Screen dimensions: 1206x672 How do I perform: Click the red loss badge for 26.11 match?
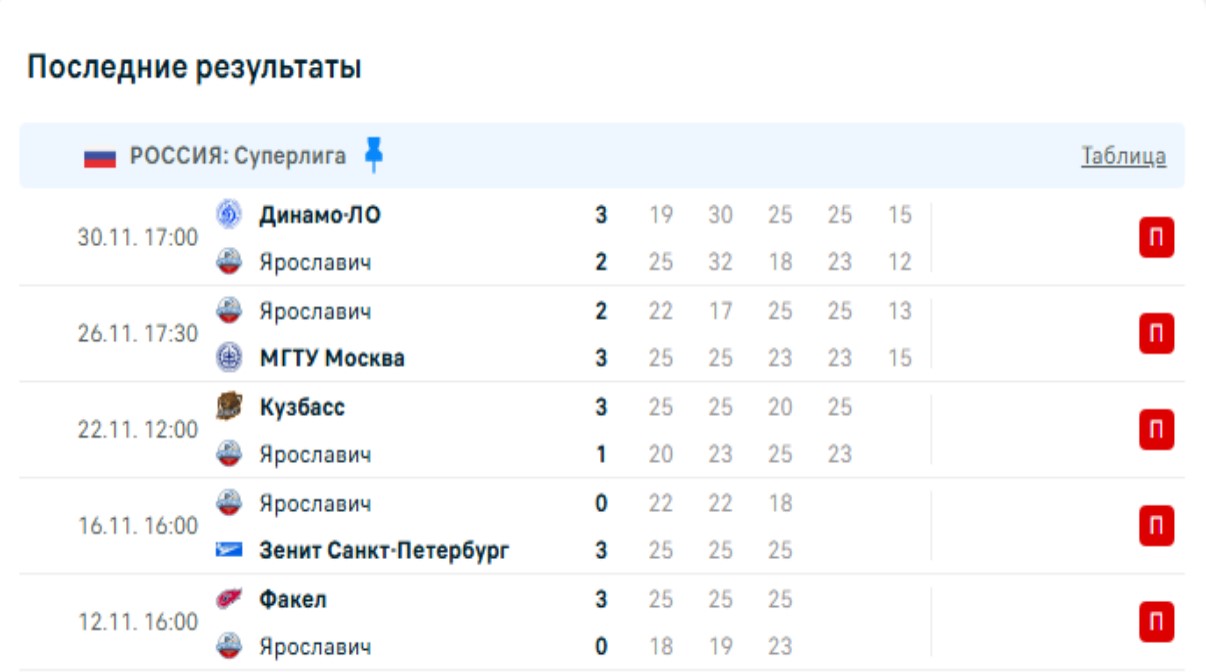1156,334
